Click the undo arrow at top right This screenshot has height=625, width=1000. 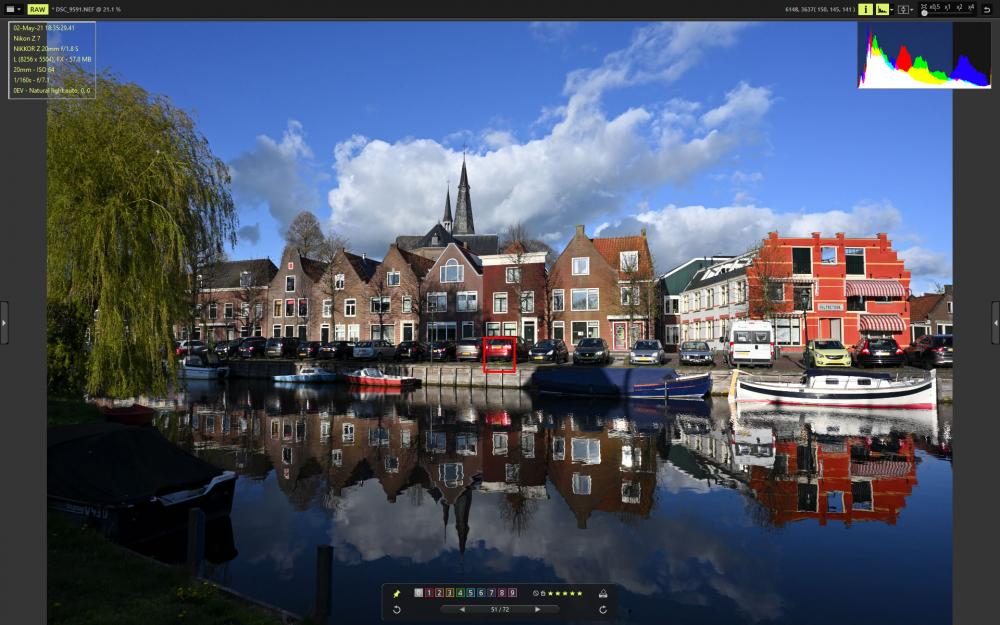coord(987,10)
